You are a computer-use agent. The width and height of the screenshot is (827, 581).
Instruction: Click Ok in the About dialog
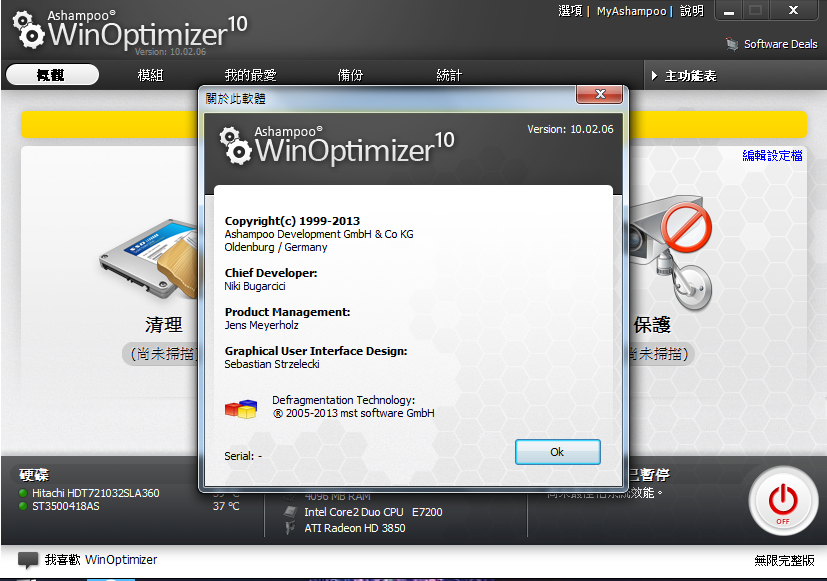pos(557,452)
